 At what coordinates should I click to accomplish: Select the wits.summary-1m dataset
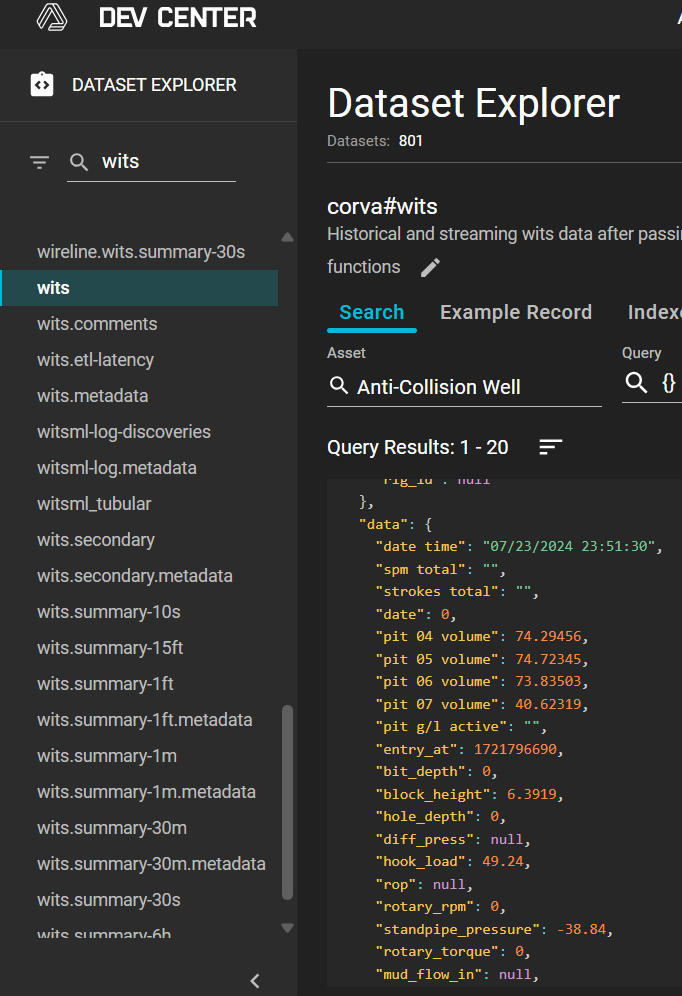click(x=107, y=756)
